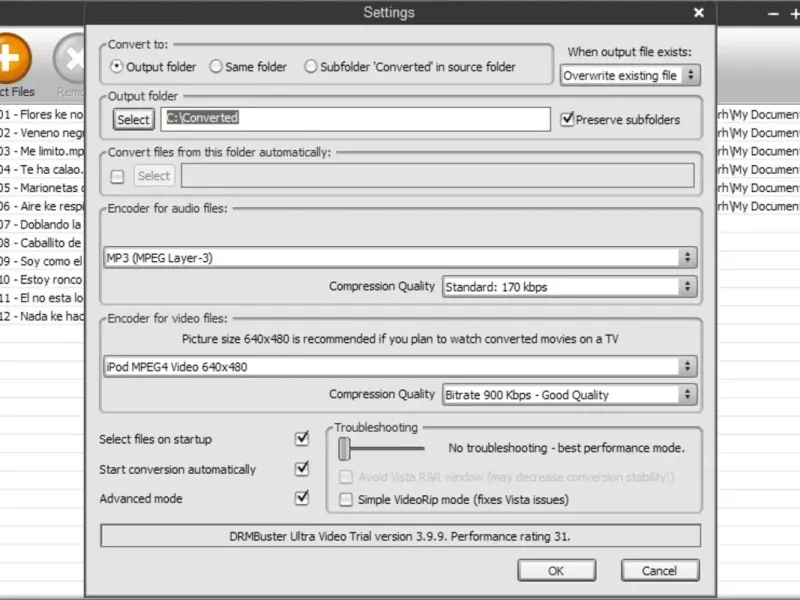The width and height of the screenshot is (800, 600).
Task: Select the '02 - Veneno negr' file row
Action: 42,133
